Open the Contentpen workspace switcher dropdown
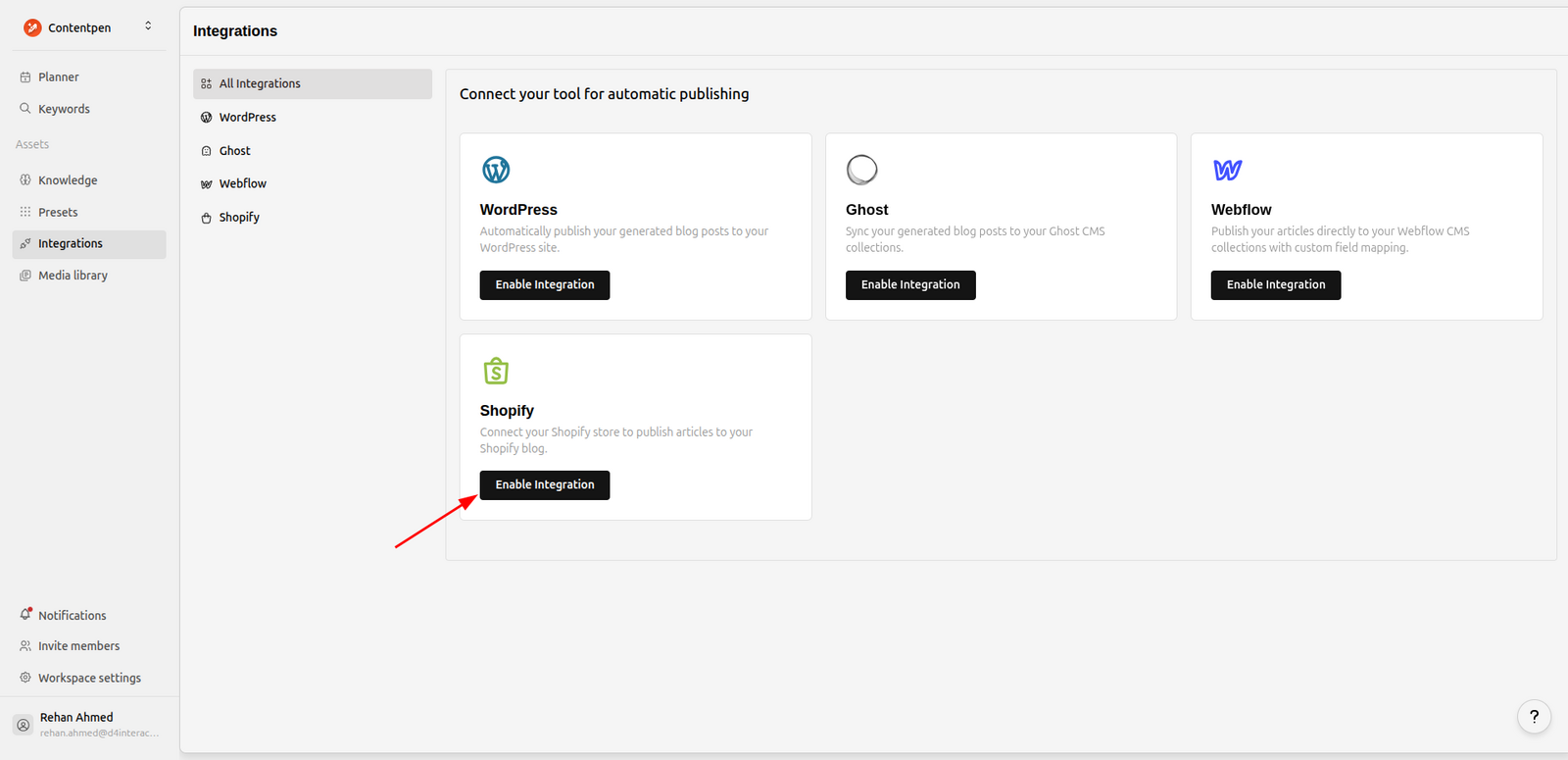The width and height of the screenshot is (1568, 760). tap(148, 26)
